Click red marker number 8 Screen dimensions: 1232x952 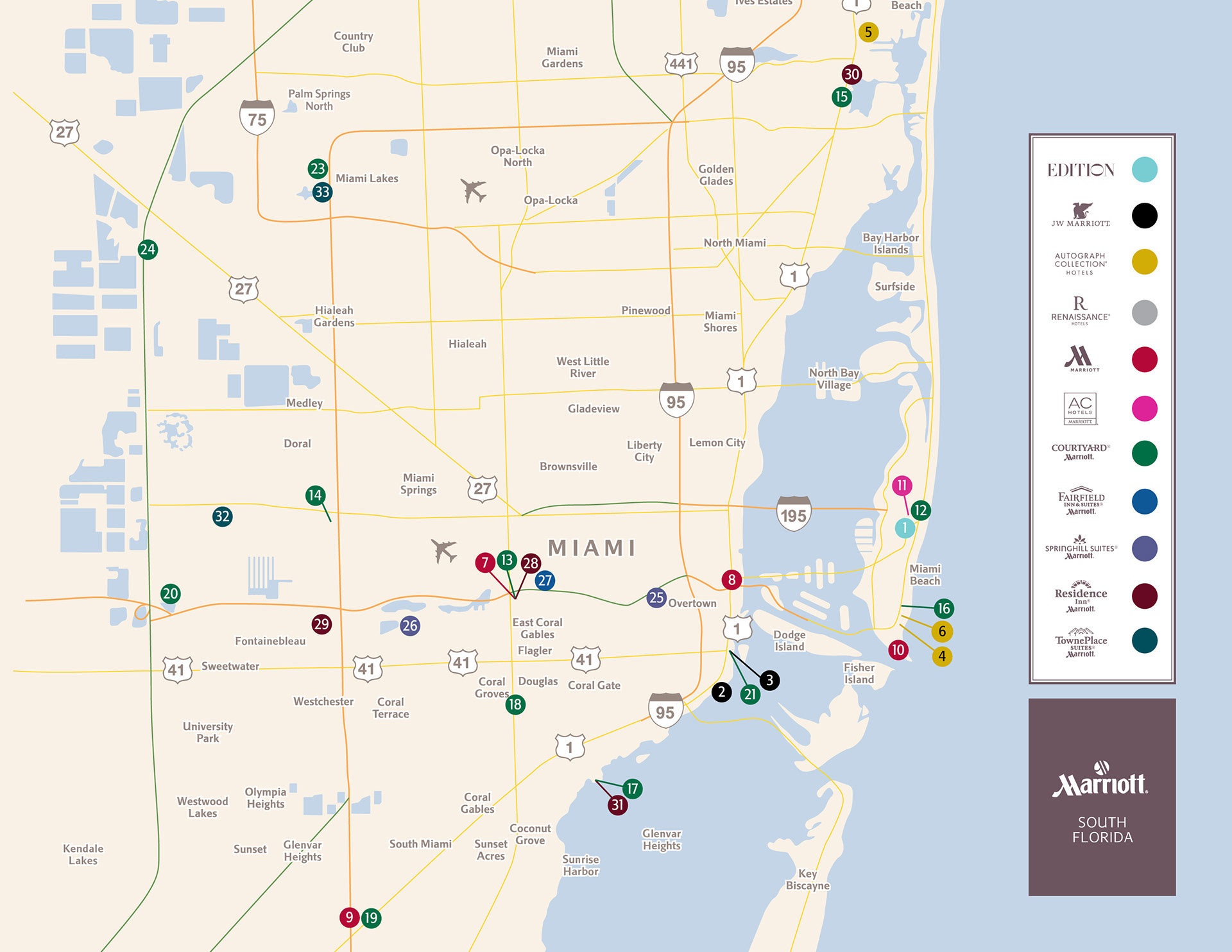click(732, 580)
